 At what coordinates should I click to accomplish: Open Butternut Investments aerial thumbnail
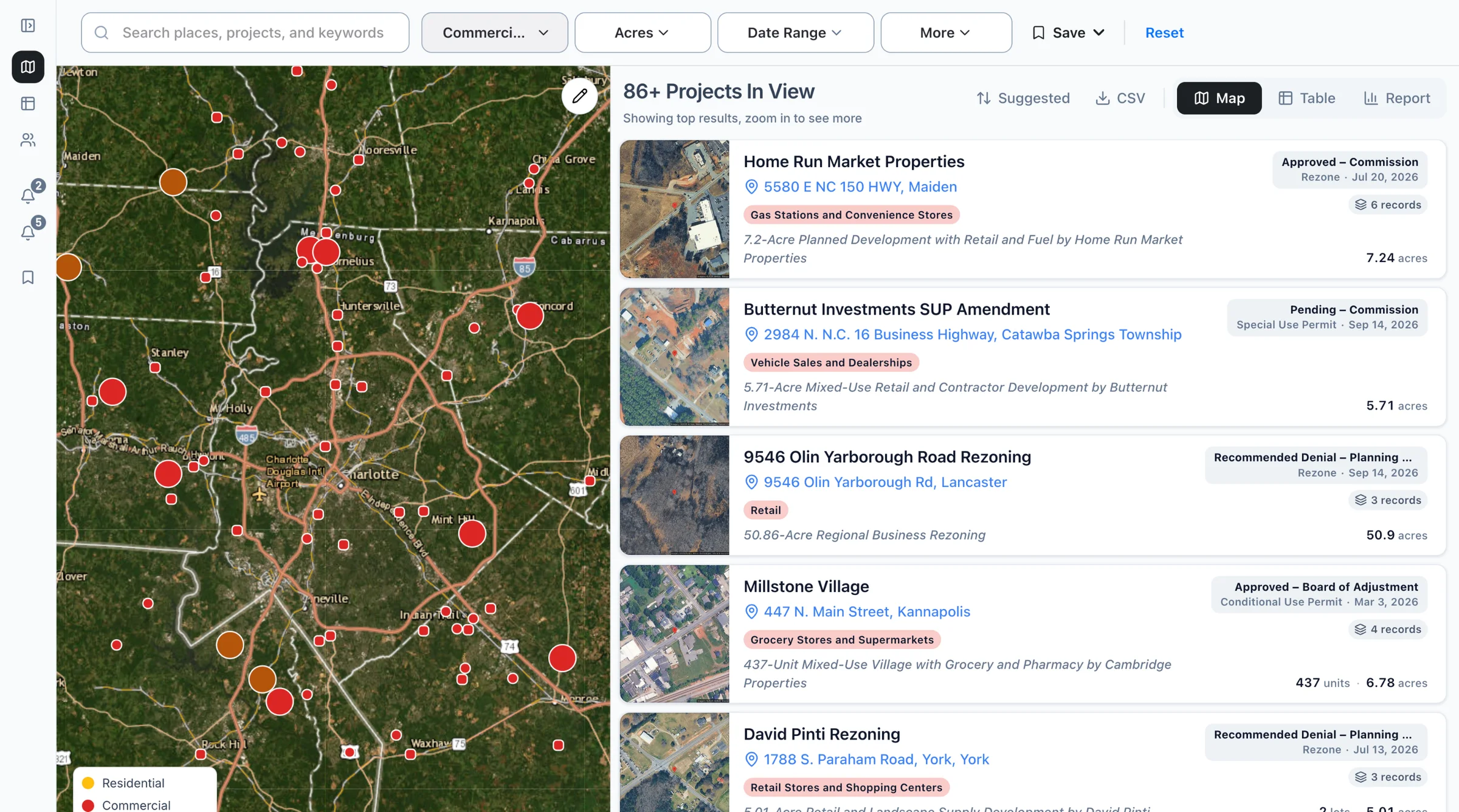point(674,357)
